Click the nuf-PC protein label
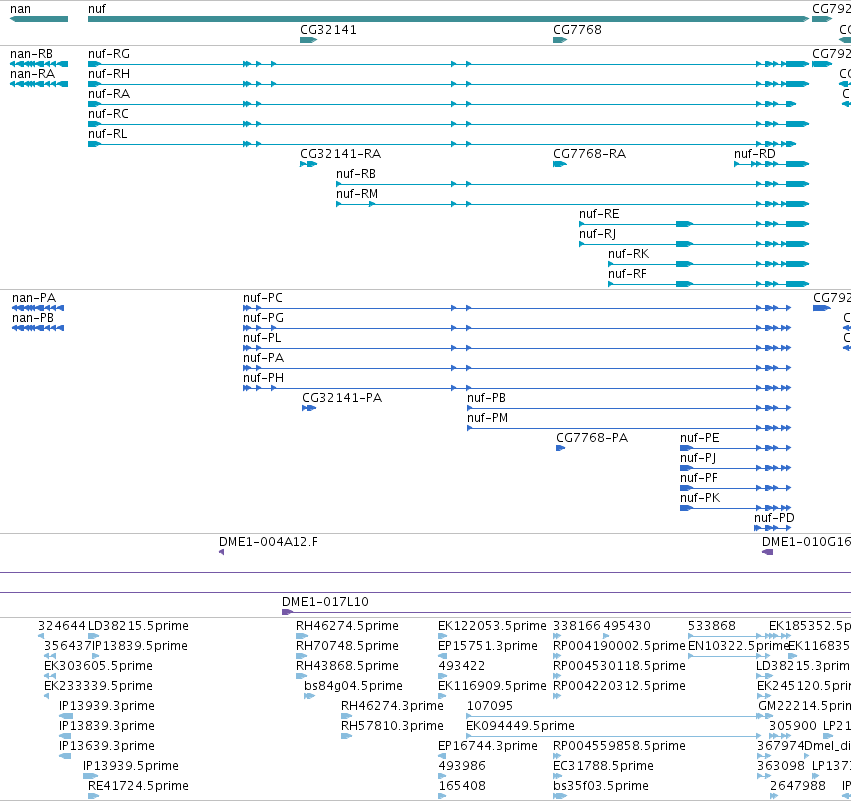 (x=263, y=298)
